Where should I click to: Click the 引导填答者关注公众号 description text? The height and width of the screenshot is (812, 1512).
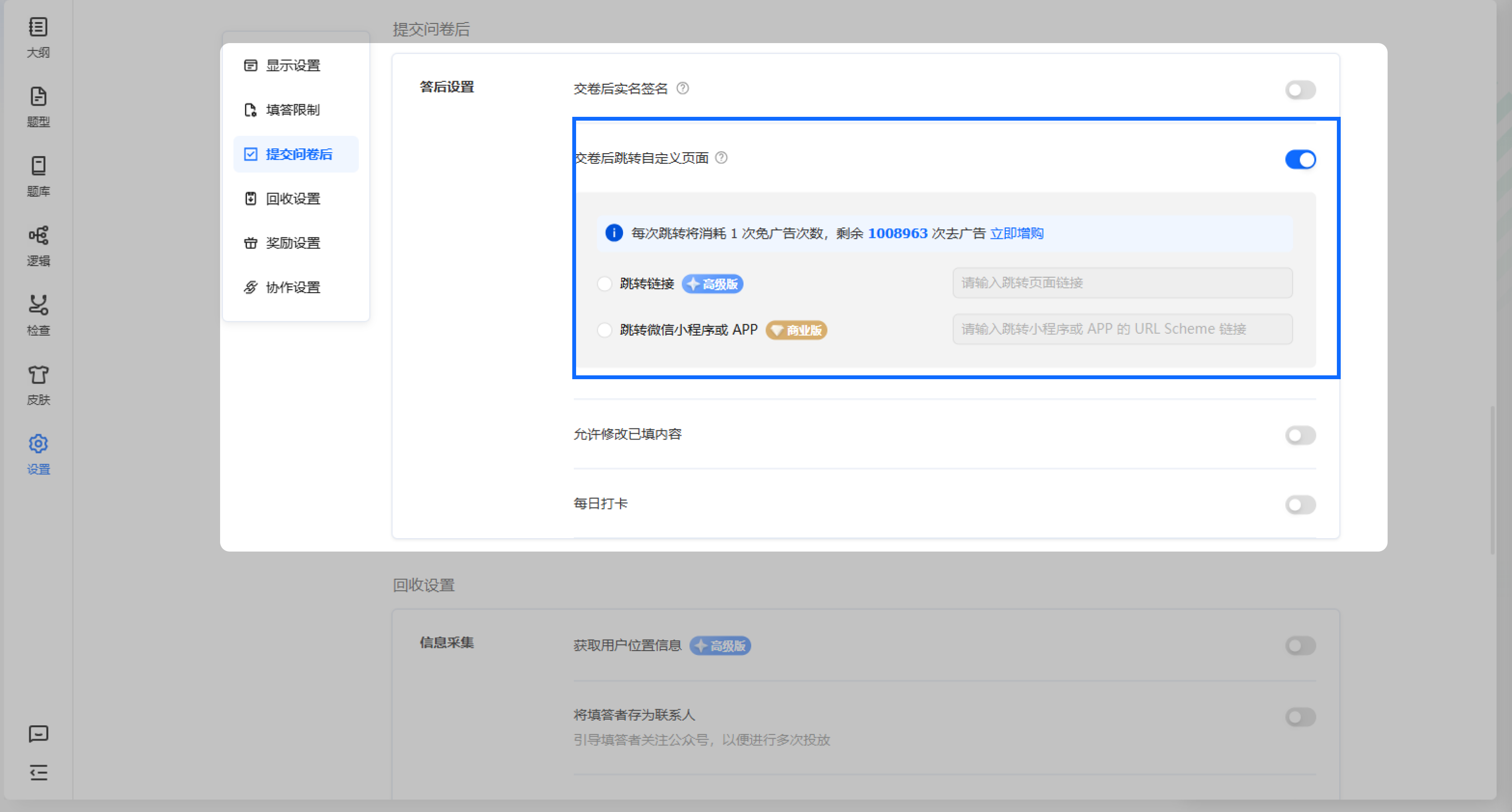pos(701,740)
